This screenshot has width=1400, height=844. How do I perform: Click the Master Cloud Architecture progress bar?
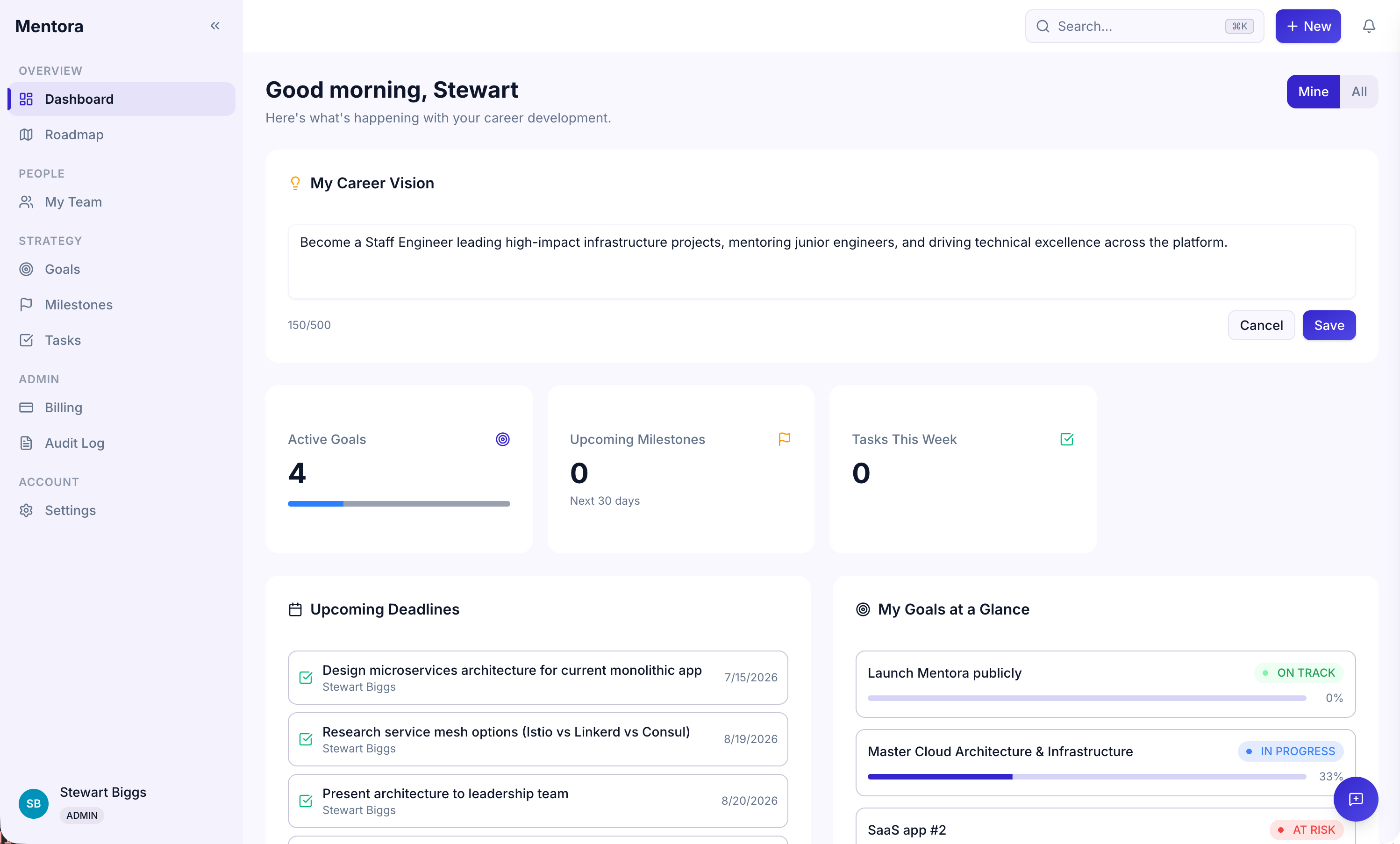point(1086,776)
